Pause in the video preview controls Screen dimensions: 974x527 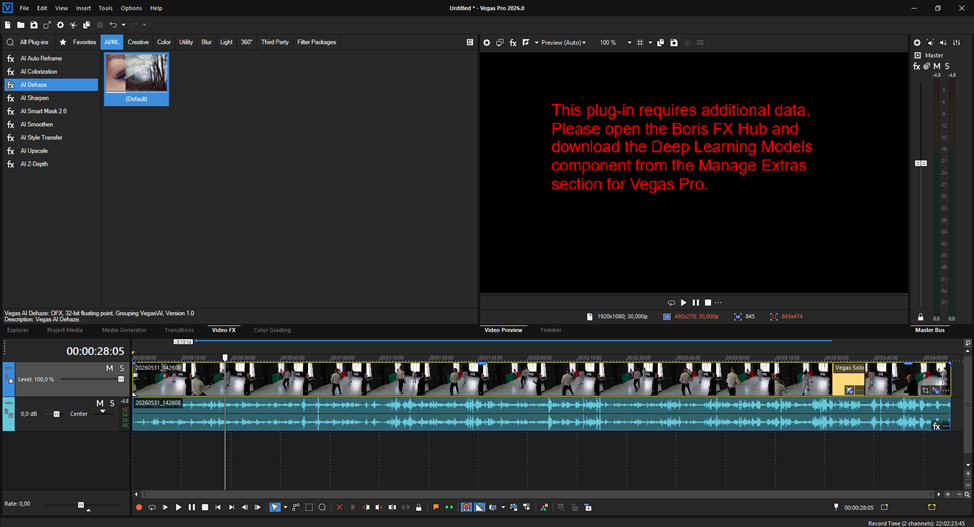(x=696, y=303)
